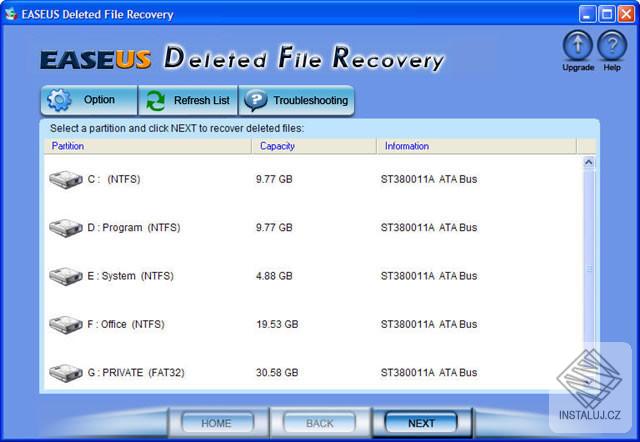Viewport: 640px width, 442px height.
Task: Select the "C: (NTFS)" partition label
Action: [x=114, y=179]
